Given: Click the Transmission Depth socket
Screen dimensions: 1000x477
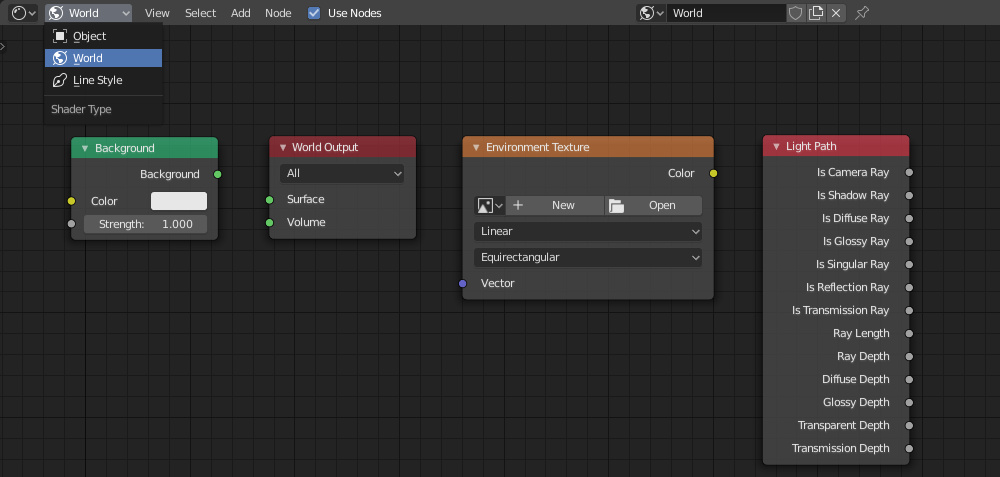Looking at the screenshot, I should (909, 448).
